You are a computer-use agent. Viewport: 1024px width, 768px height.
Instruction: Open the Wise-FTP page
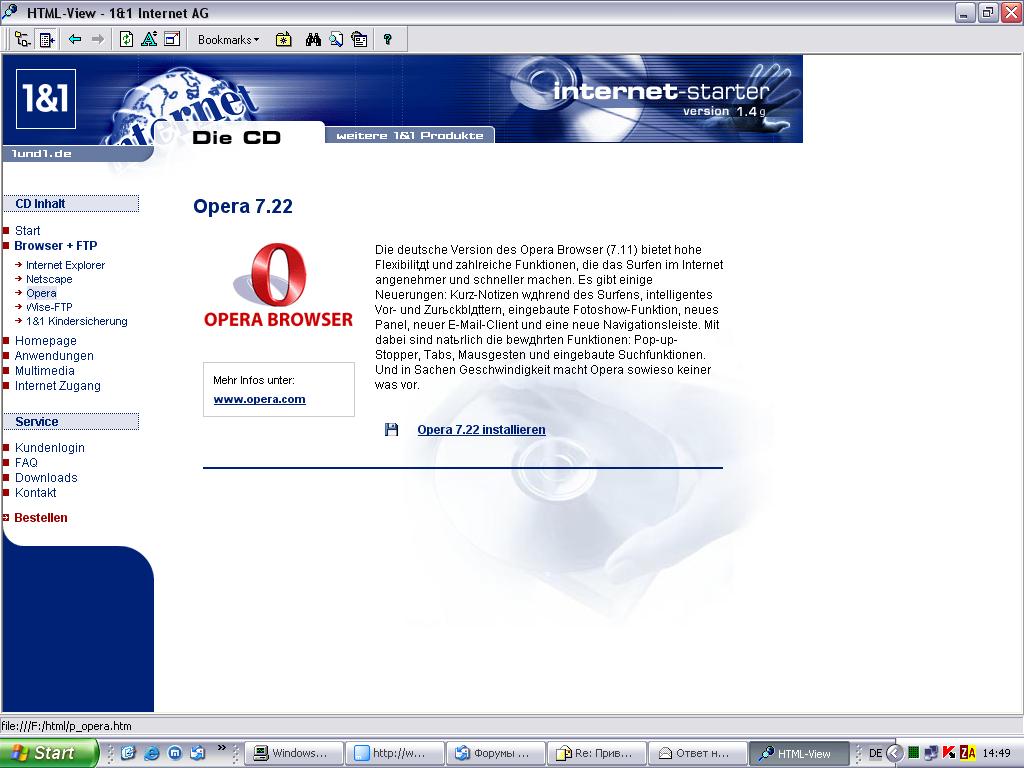[49, 307]
